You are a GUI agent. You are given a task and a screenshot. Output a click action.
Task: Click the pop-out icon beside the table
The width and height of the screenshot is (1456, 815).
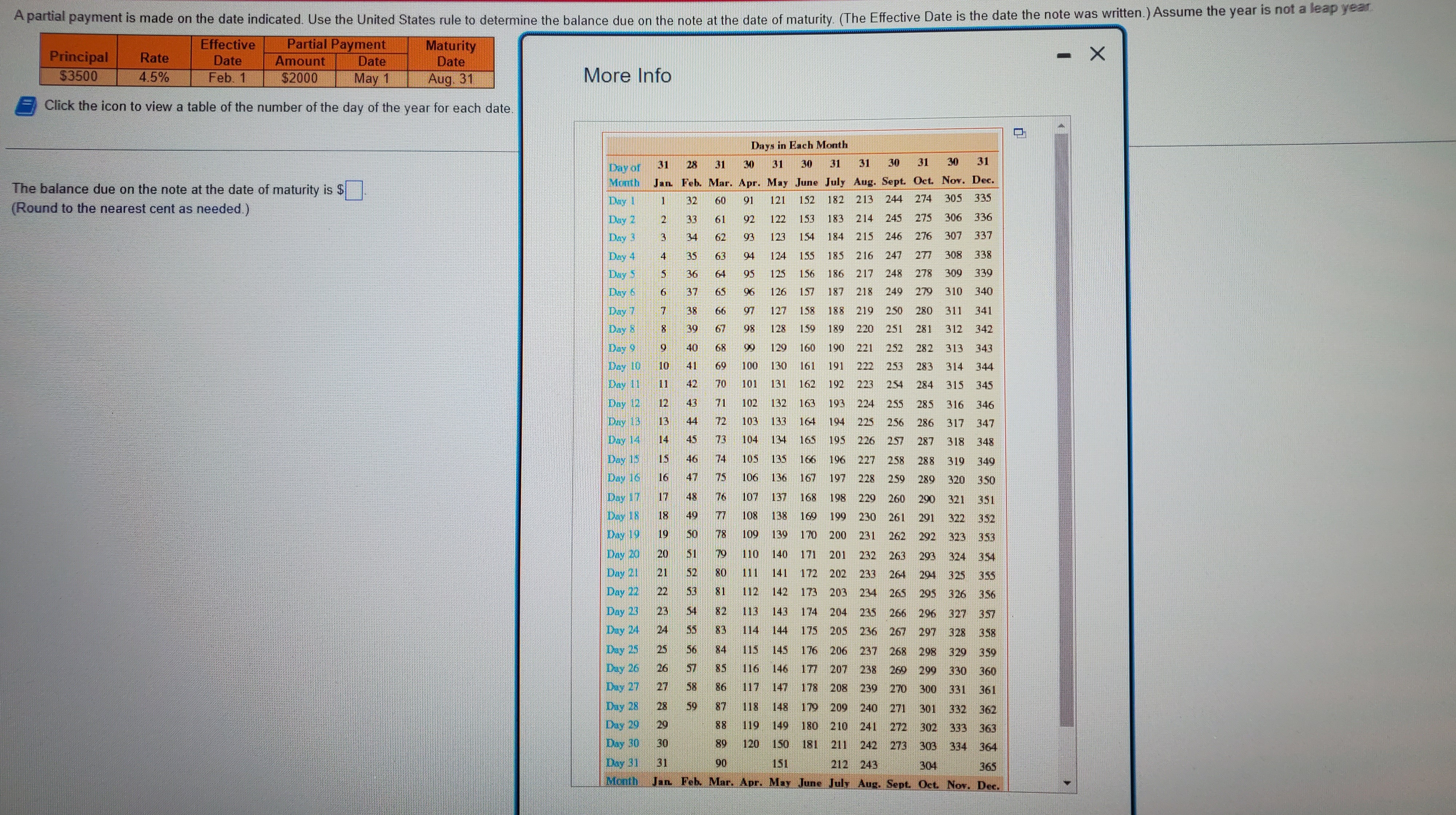tap(1019, 133)
